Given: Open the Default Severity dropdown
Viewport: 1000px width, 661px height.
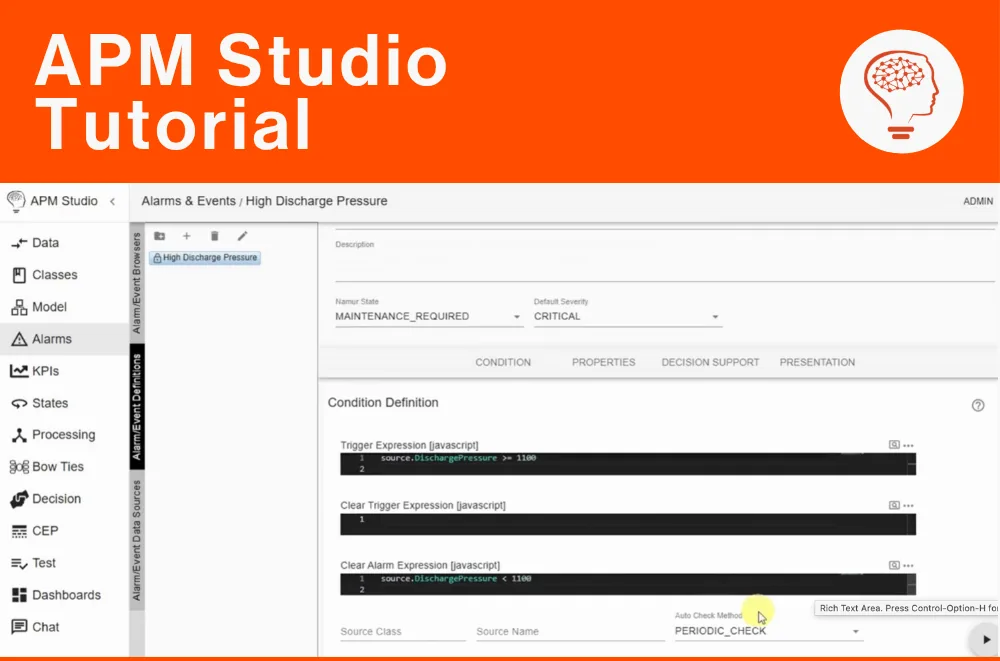Looking at the screenshot, I should click(628, 316).
